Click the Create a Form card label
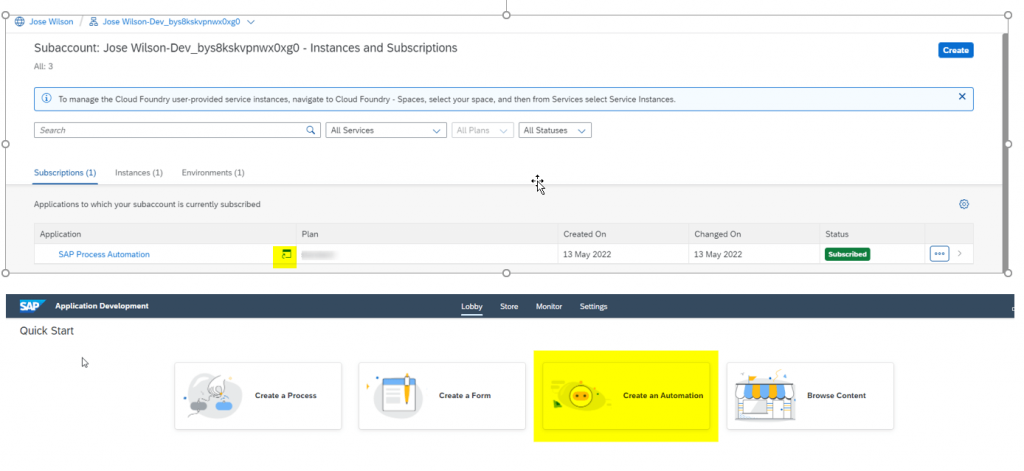1024x471 pixels. coord(464,396)
